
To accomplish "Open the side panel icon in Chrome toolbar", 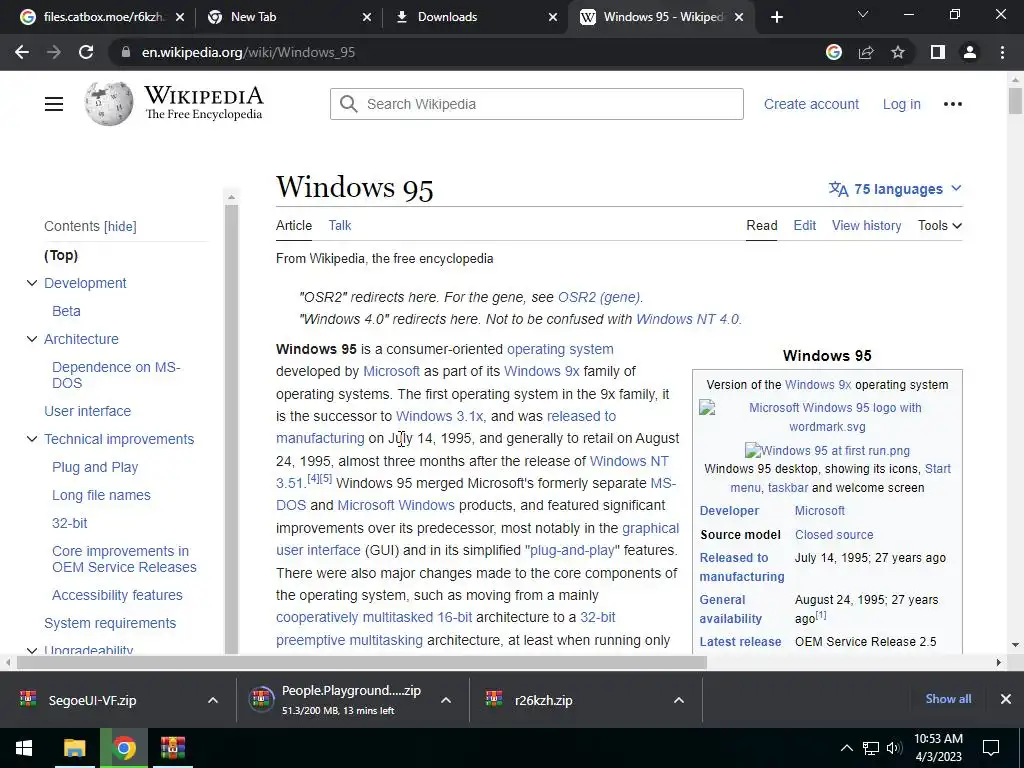I will pyautogui.click(x=938, y=52).
